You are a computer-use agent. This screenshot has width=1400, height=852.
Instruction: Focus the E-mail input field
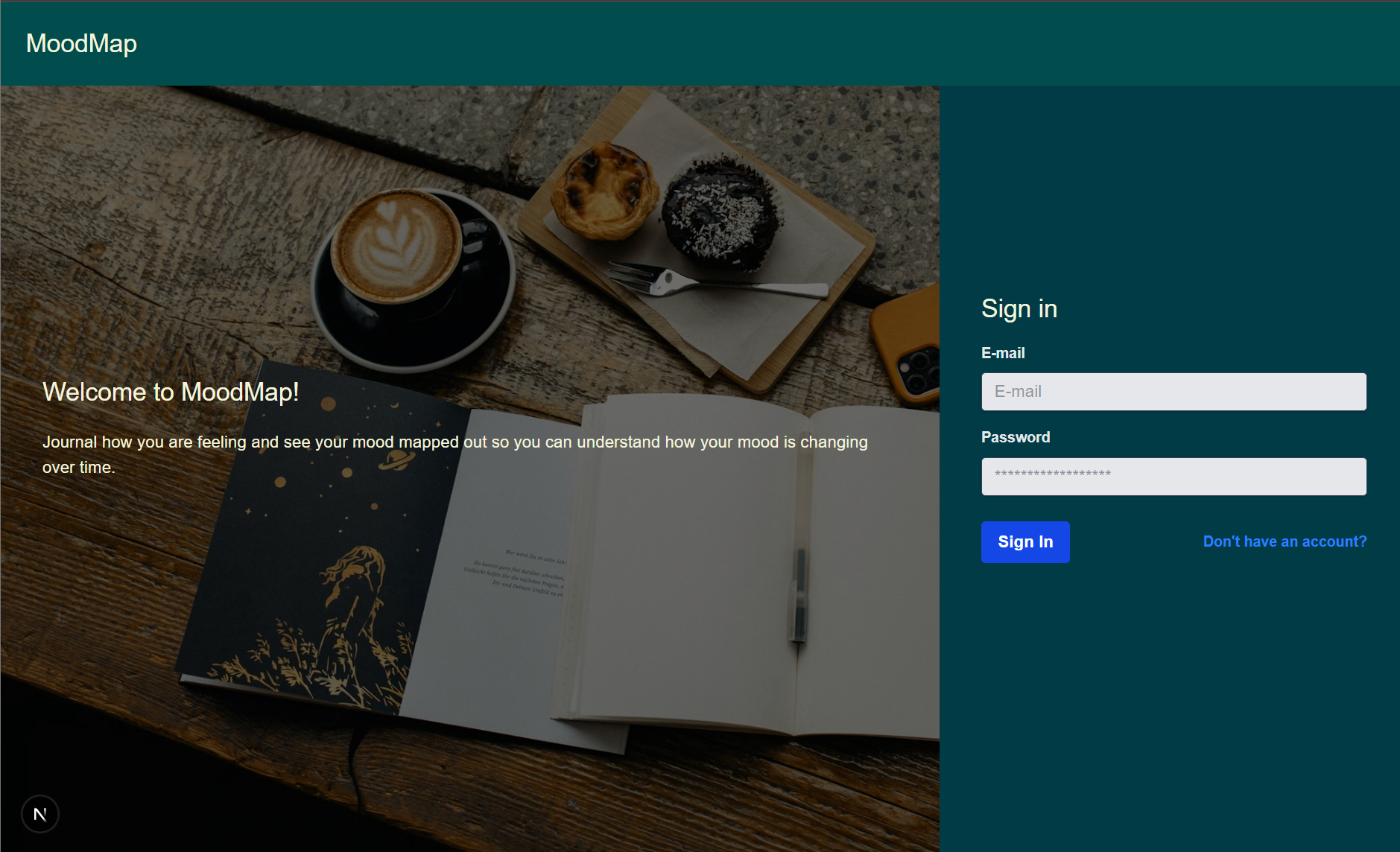(x=1173, y=392)
